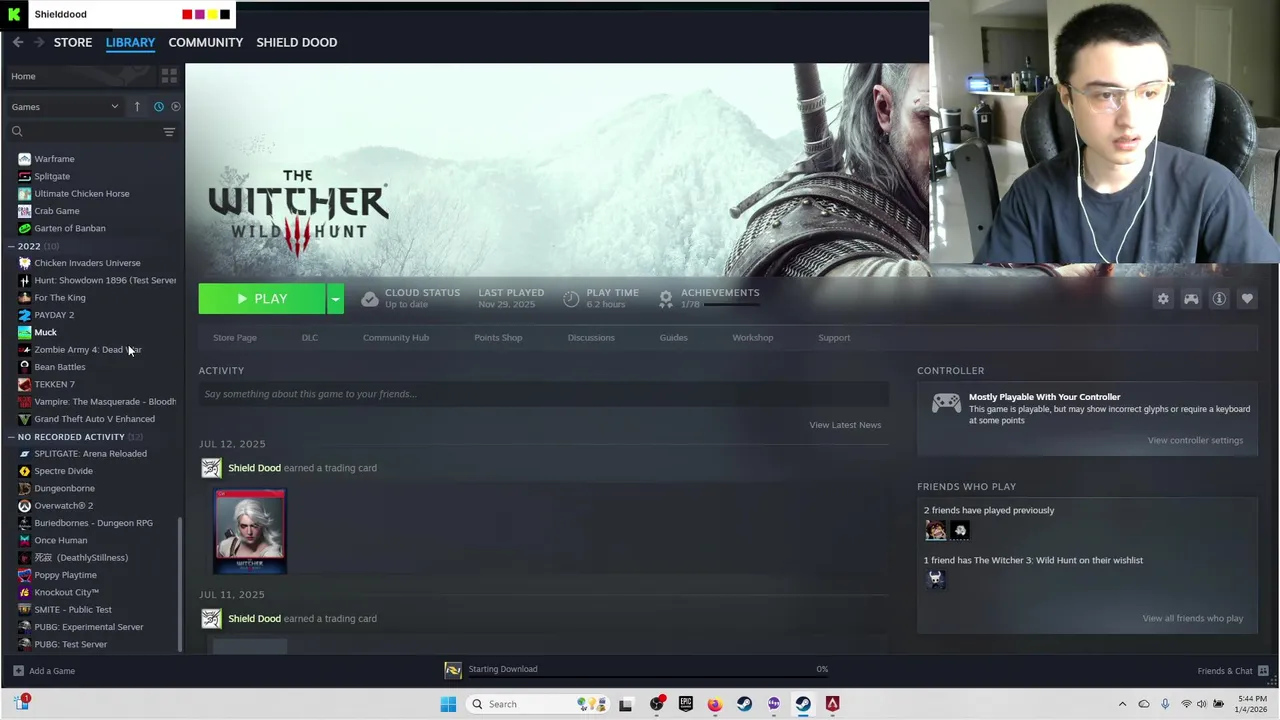Collapse the 2022 group
The image size is (1280, 720).
tap(11, 246)
